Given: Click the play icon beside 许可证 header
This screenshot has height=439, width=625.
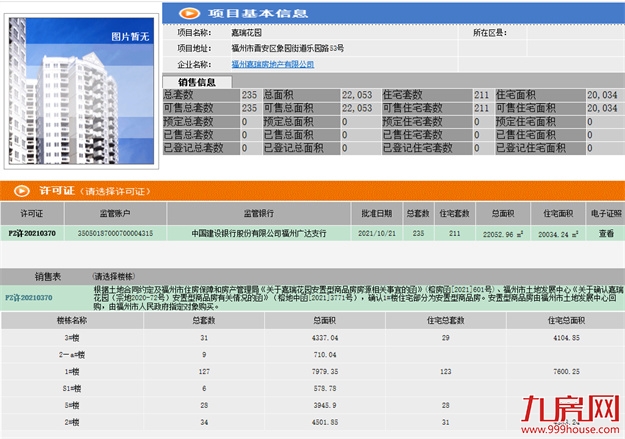Looking at the screenshot, I should pos(22,191).
